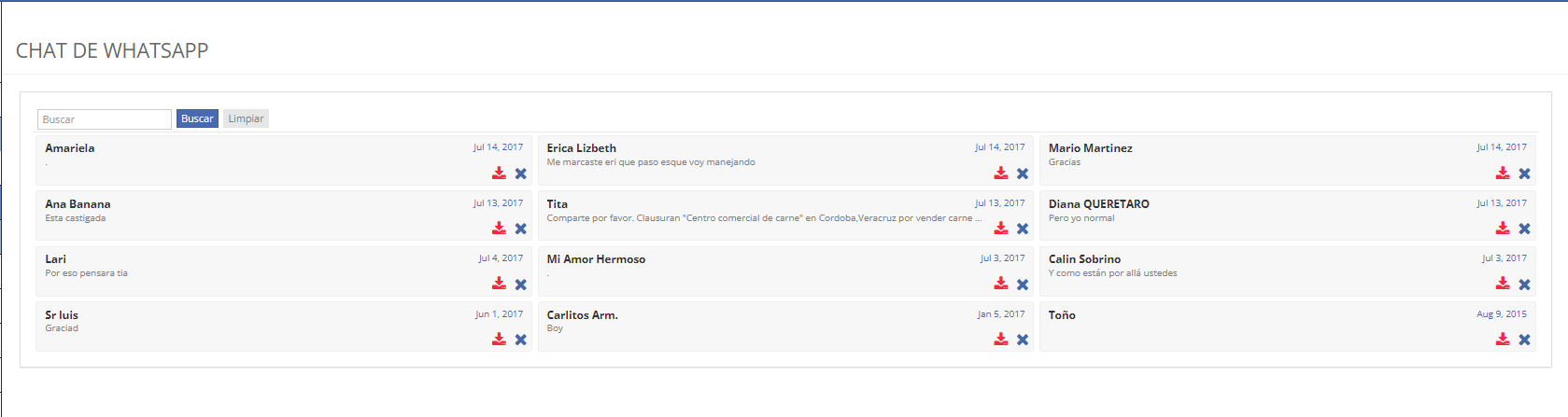Screen dimensions: 1568x417
Task: Clear the search with Limpiar
Action: tap(246, 118)
